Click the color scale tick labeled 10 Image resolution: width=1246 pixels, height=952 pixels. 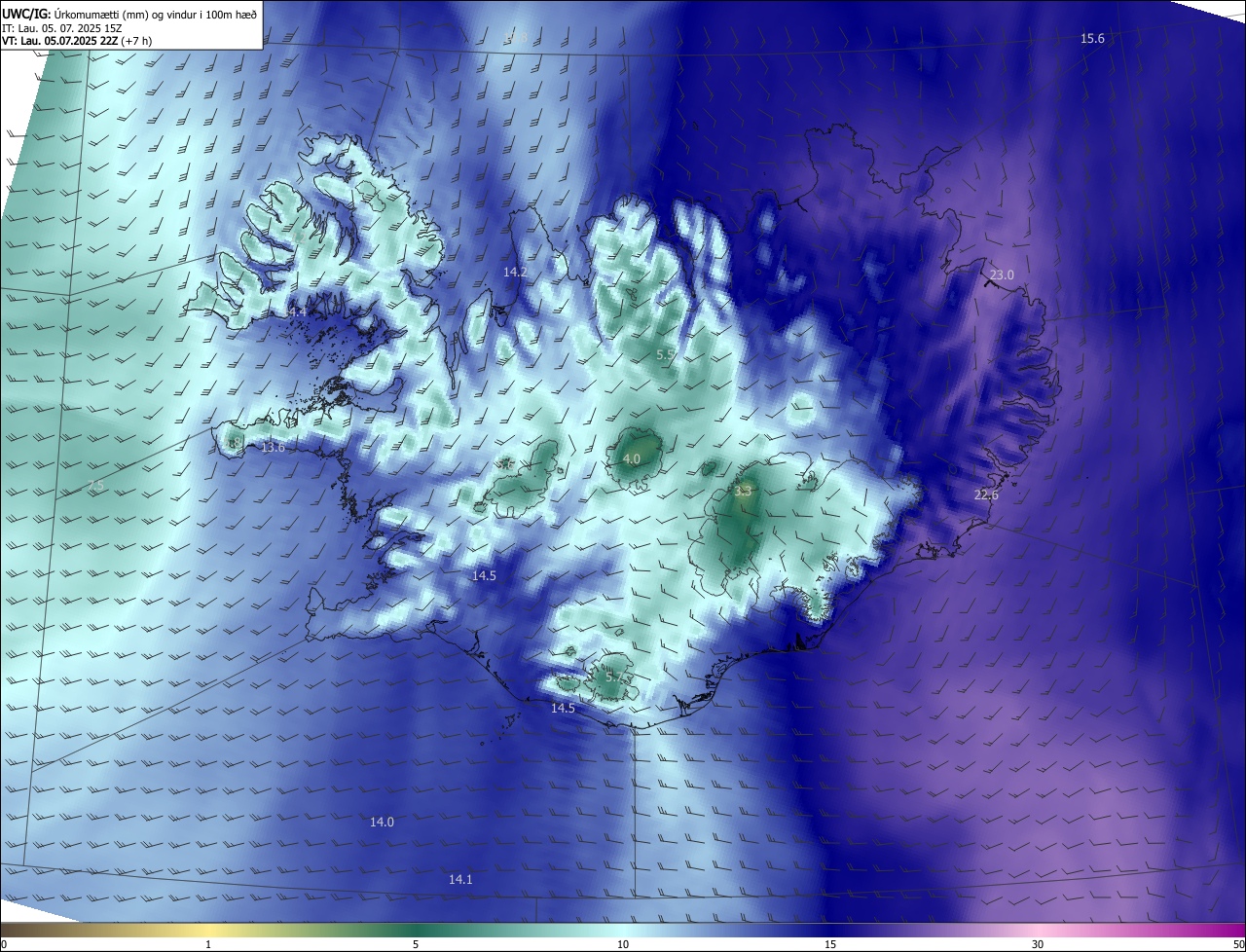(x=623, y=944)
